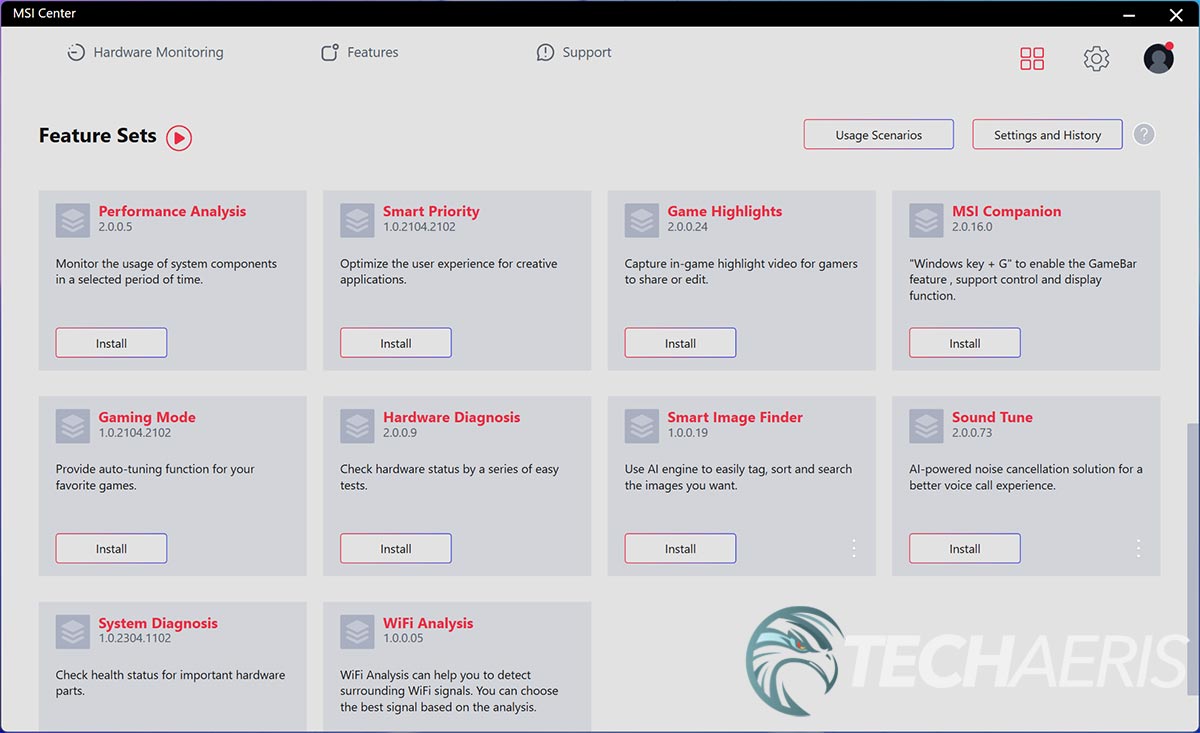The width and height of the screenshot is (1200, 733).
Task: Click the Smart Priority stack icon
Action: coord(357,220)
